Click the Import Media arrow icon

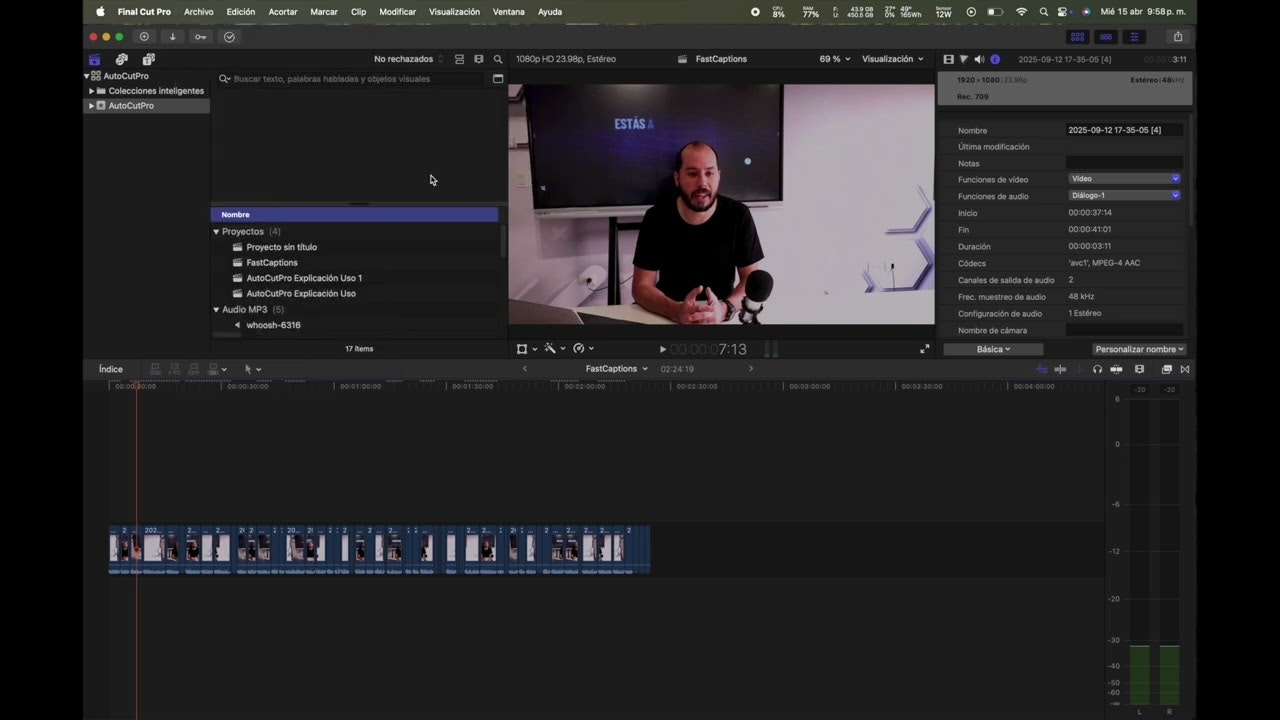click(x=172, y=37)
